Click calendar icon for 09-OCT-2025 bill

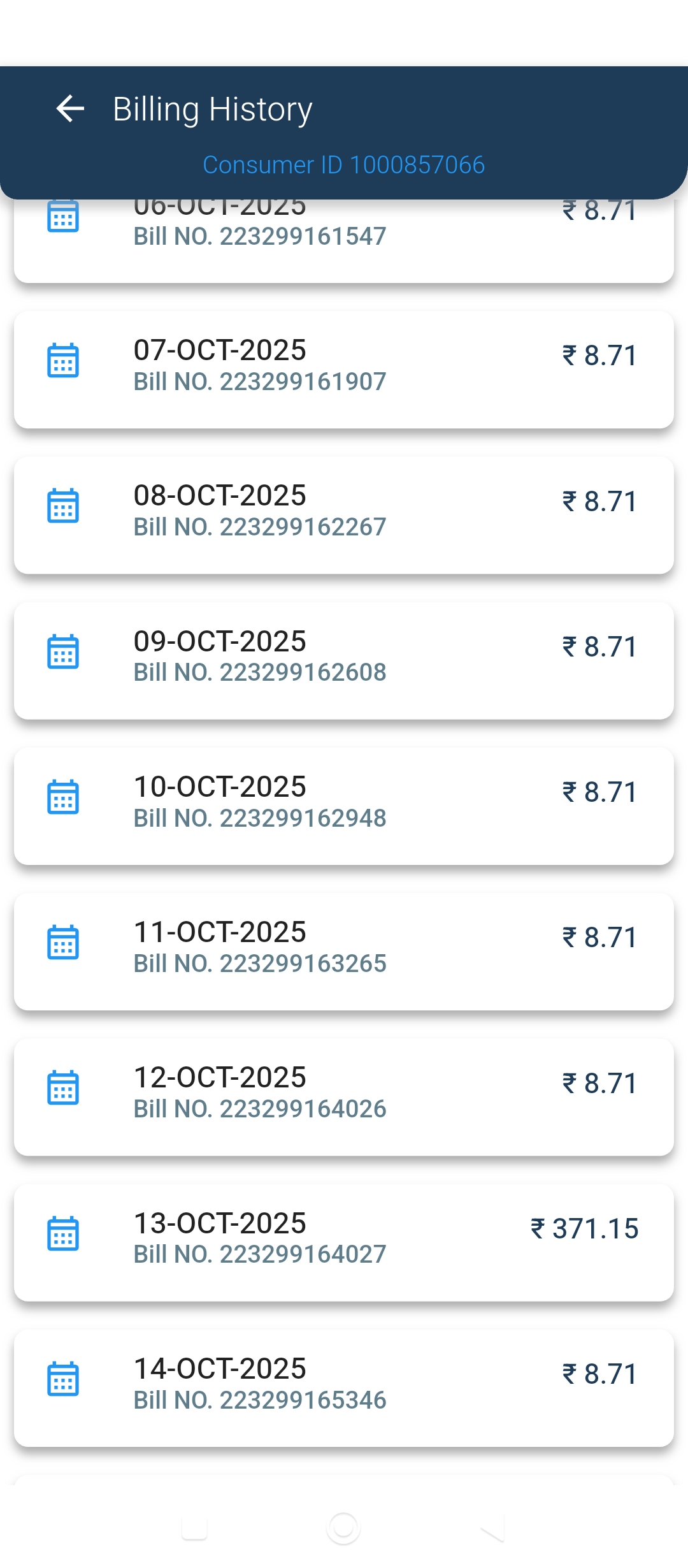(x=63, y=651)
